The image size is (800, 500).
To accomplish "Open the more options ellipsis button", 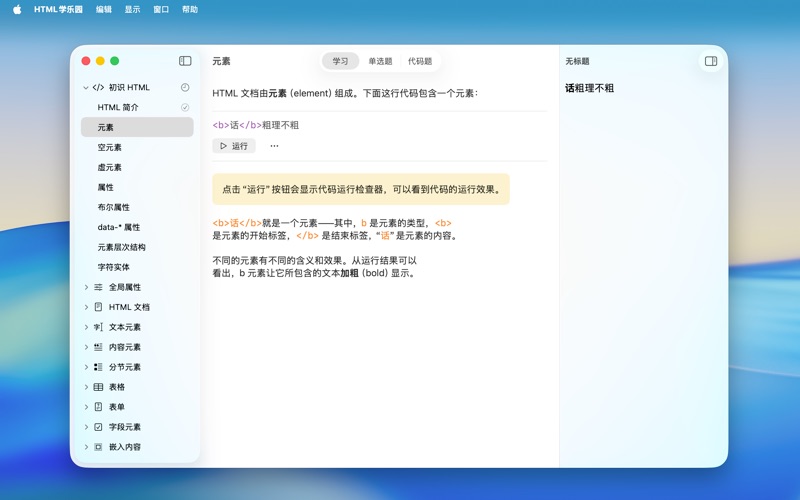I will pyautogui.click(x=274, y=146).
